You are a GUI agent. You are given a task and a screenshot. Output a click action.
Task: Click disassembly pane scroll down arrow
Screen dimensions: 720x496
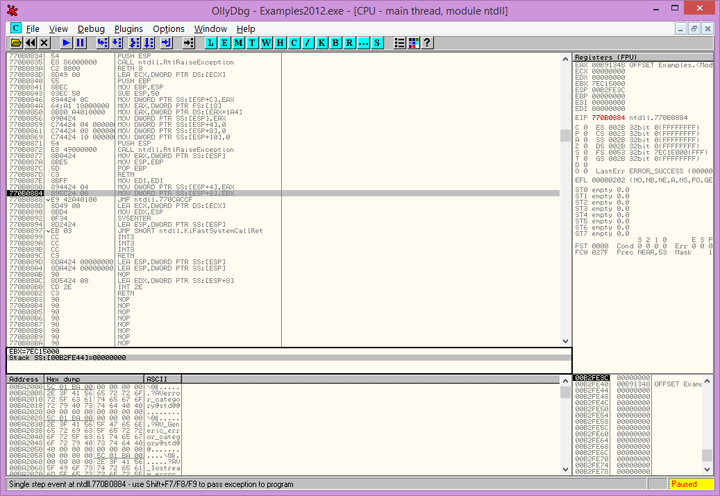click(x=565, y=341)
